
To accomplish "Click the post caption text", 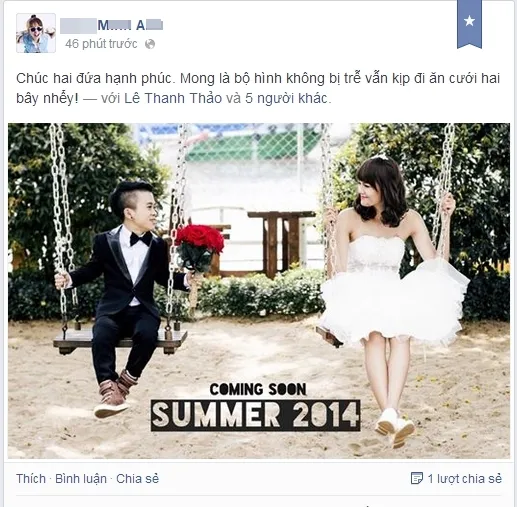I will click(258, 88).
